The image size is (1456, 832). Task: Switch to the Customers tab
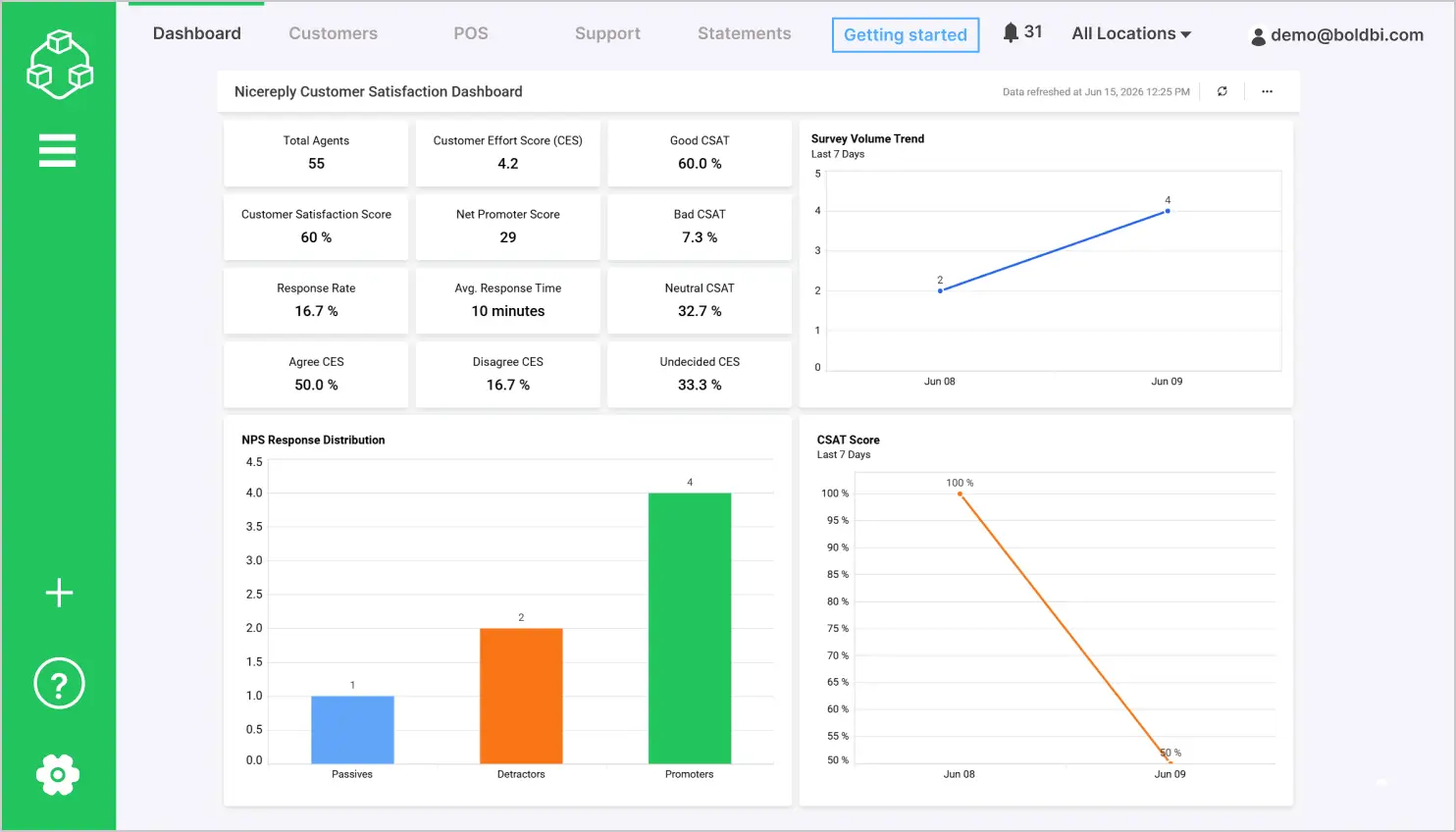point(333,33)
